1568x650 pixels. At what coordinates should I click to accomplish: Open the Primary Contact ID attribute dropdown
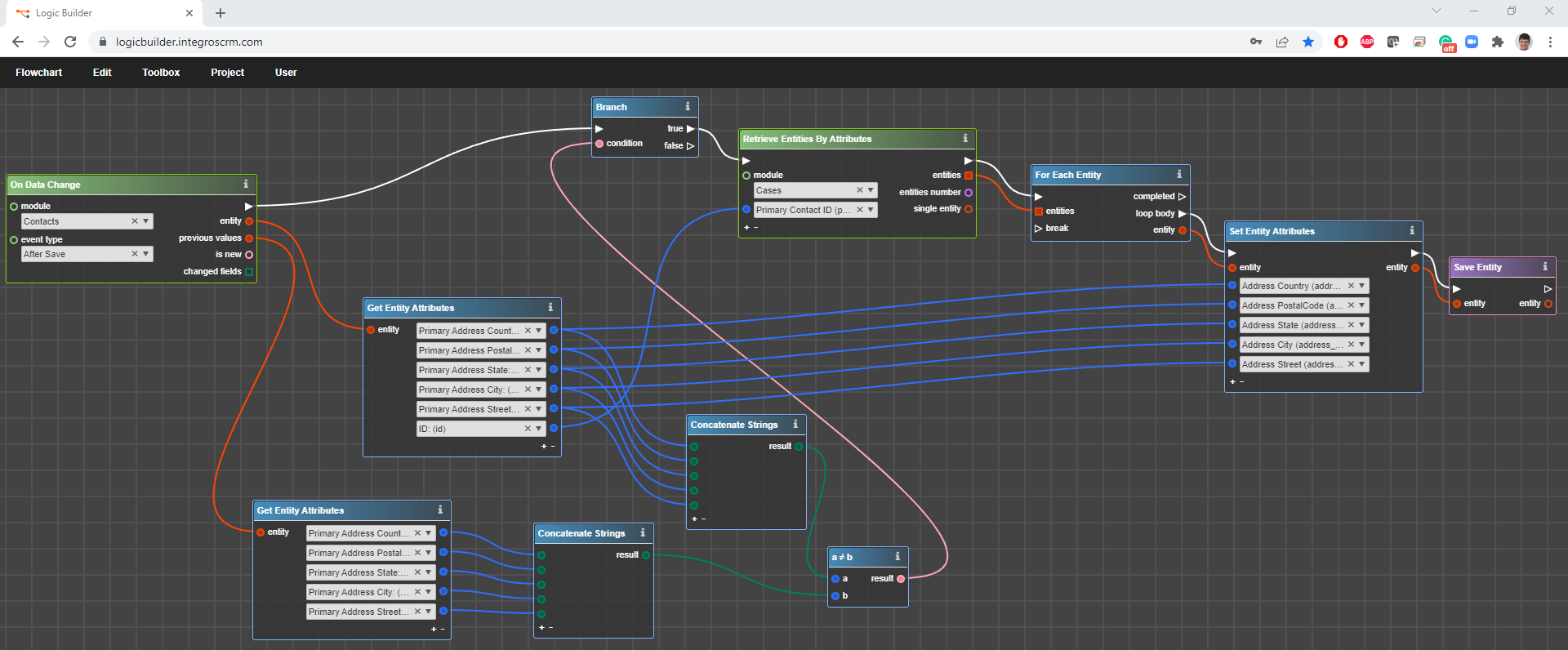pyautogui.click(x=871, y=210)
